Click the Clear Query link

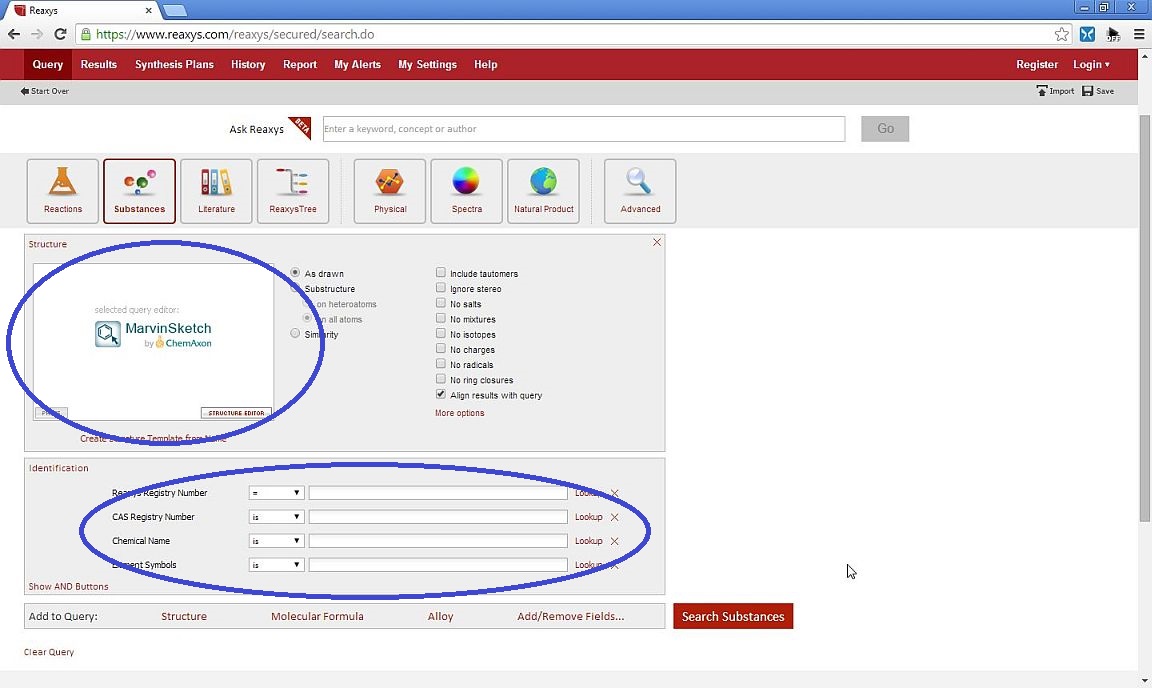48,652
